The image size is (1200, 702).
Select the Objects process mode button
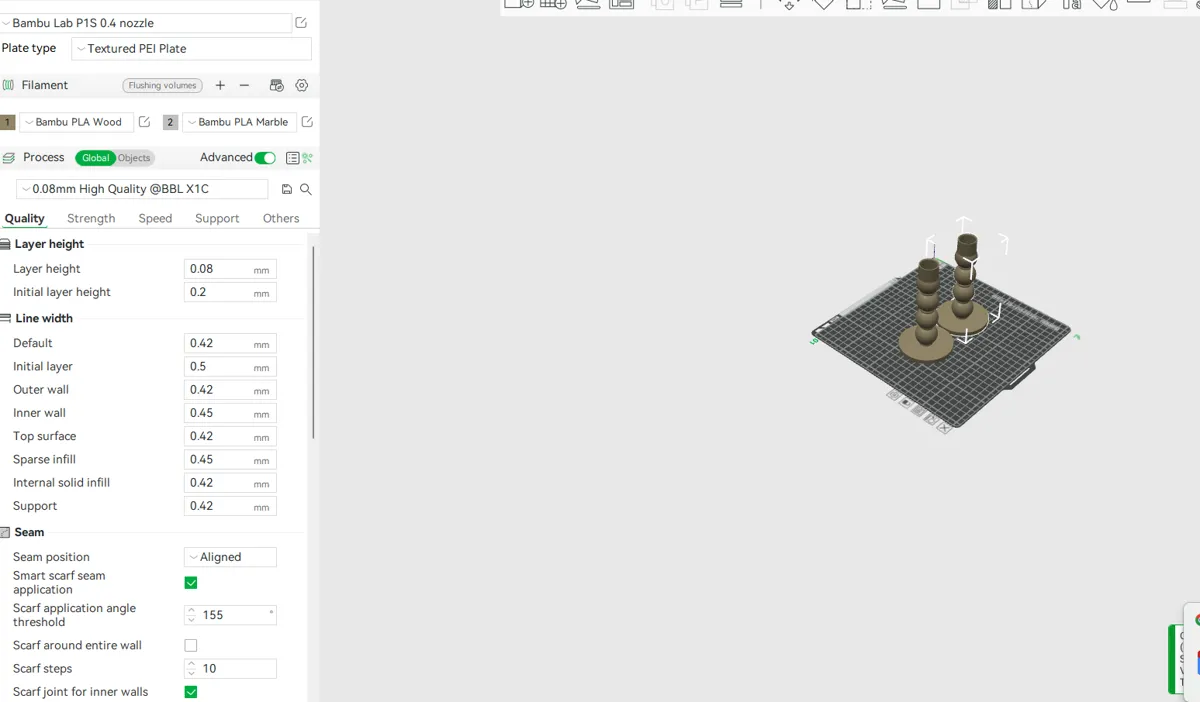pos(134,158)
